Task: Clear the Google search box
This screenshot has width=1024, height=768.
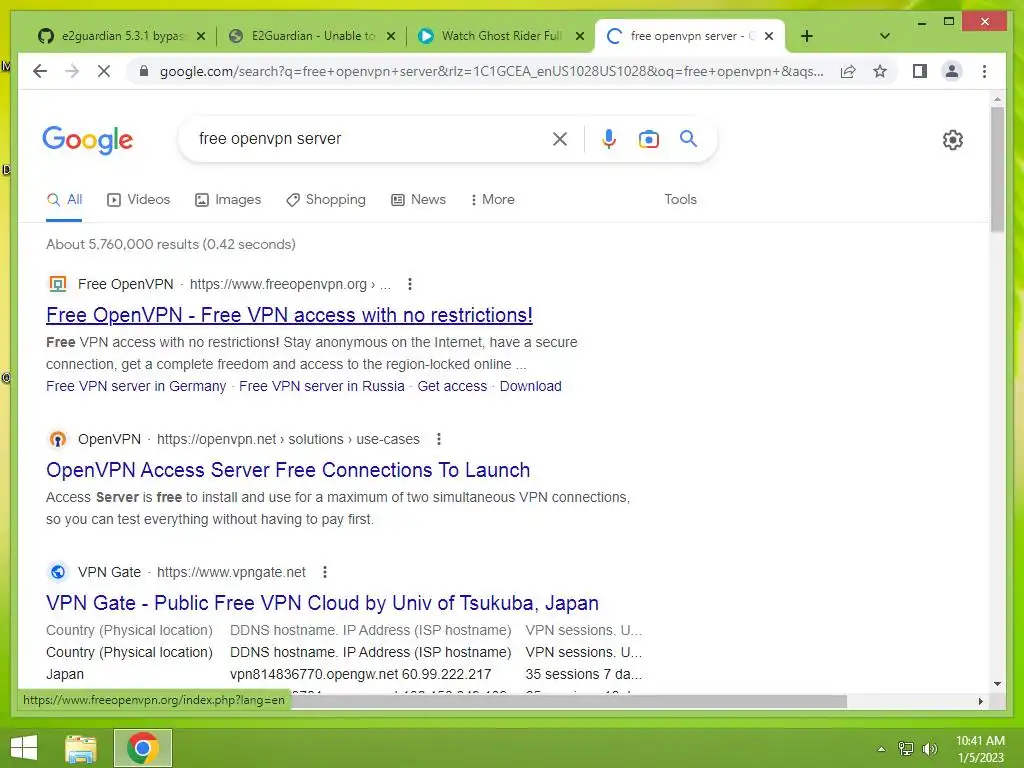Action: [x=560, y=138]
